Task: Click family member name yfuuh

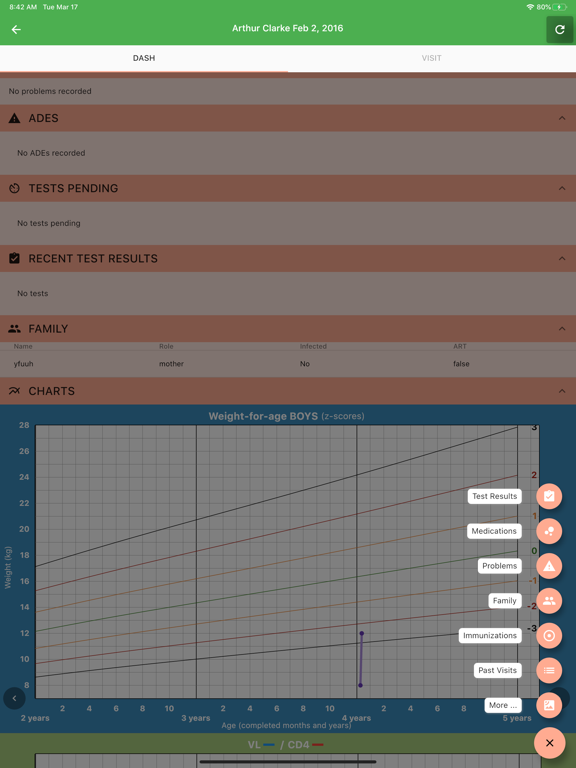Action: click(x=24, y=364)
